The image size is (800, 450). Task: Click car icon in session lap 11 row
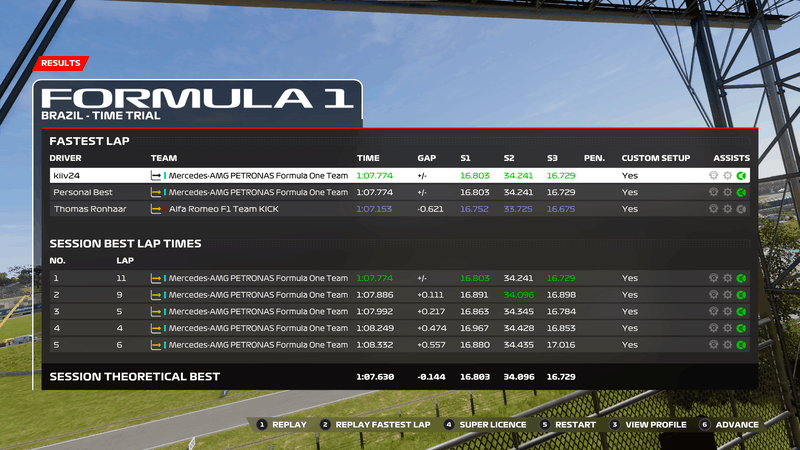coord(156,278)
